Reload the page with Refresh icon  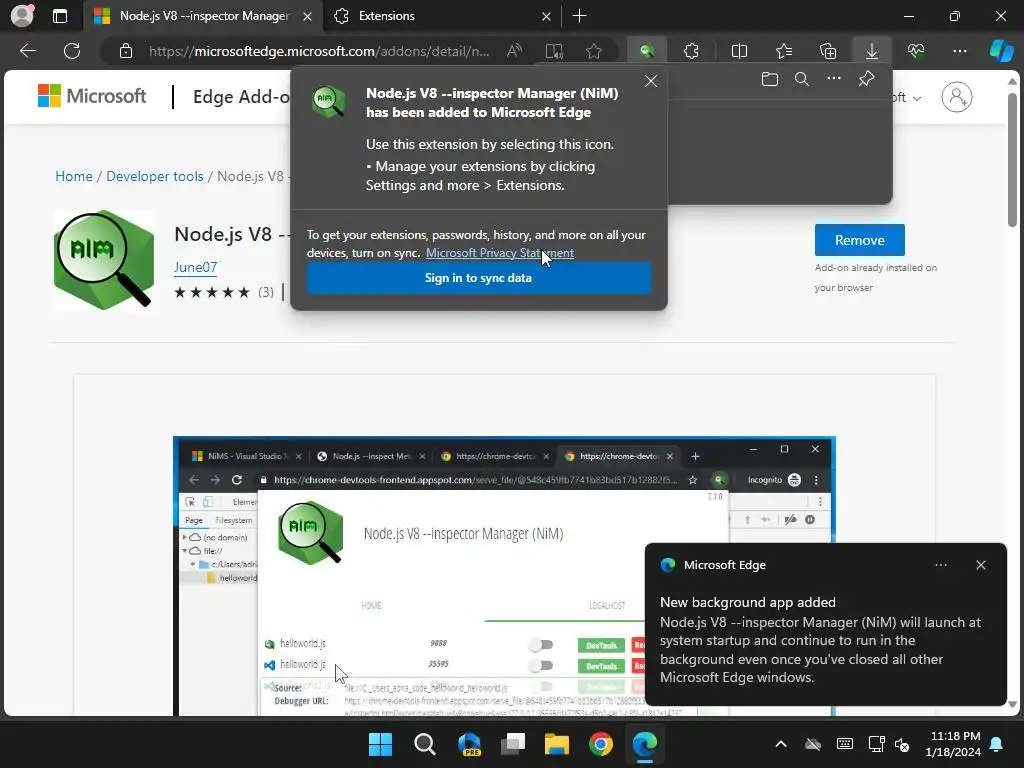coord(72,51)
